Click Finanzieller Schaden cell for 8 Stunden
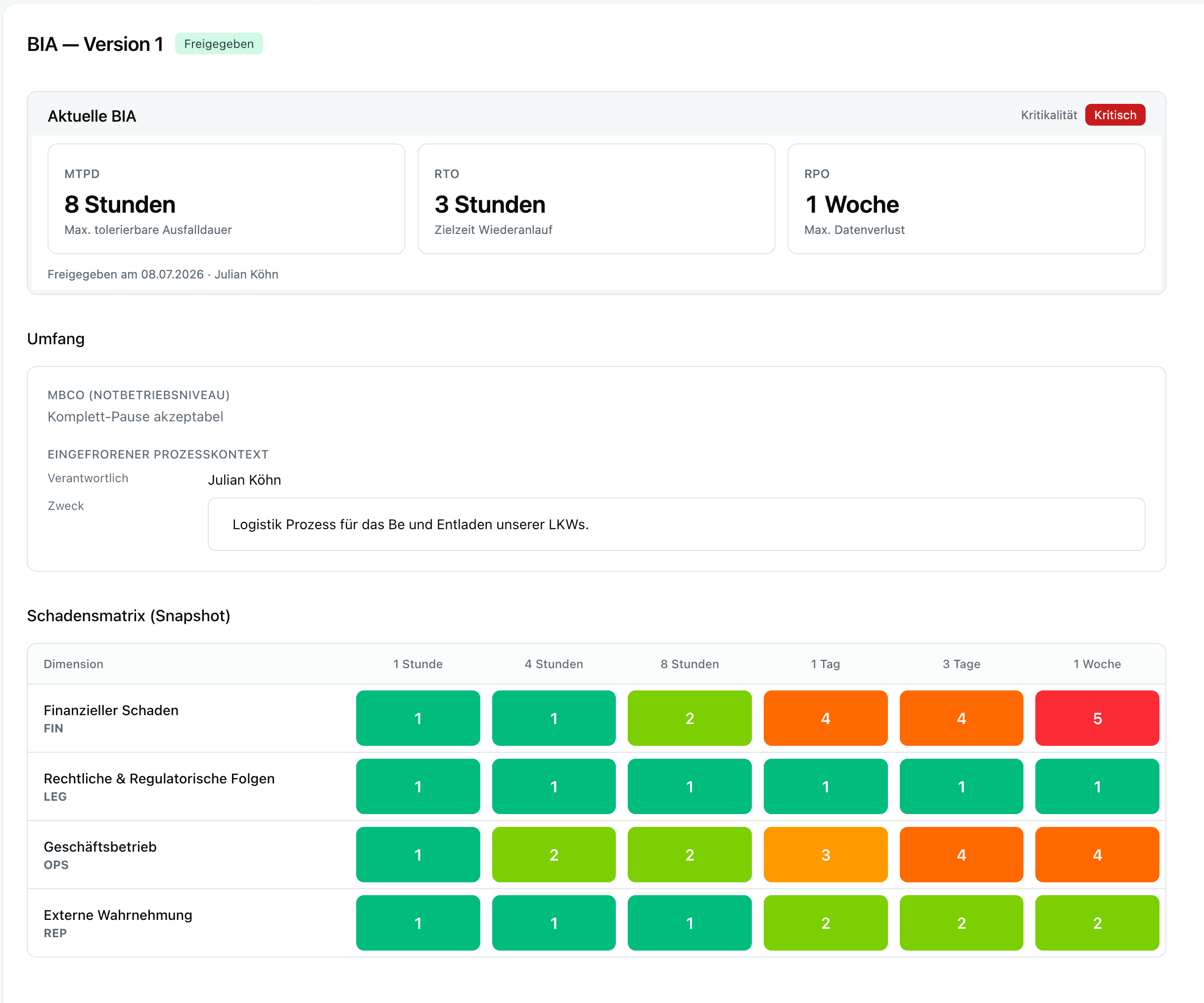Viewport: 1204px width, 1003px height. pyautogui.click(x=690, y=718)
